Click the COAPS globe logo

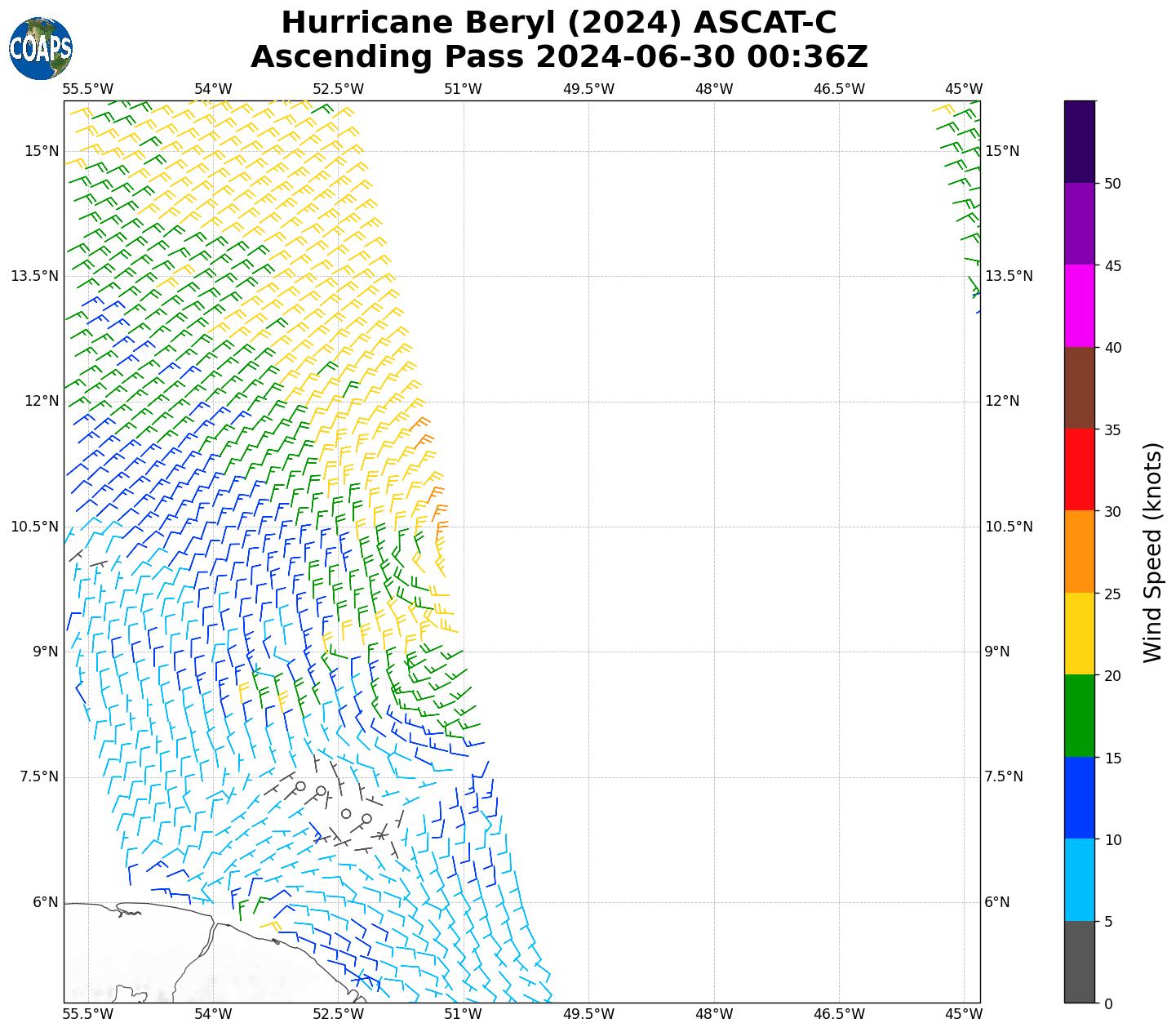point(41,48)
